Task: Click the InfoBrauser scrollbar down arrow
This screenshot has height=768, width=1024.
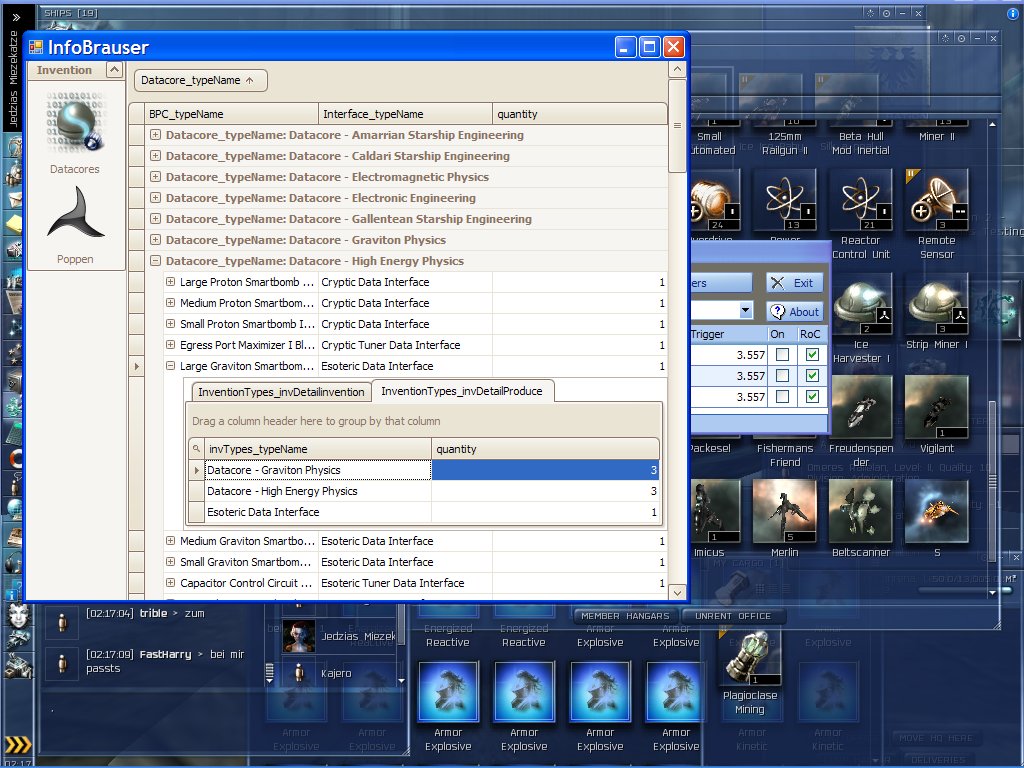Action: (677, 592)
